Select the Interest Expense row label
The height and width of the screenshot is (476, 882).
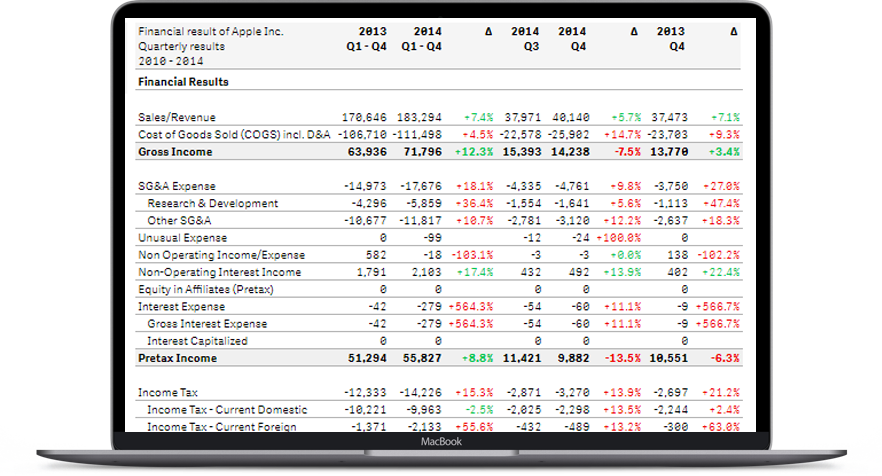(181, 306)
